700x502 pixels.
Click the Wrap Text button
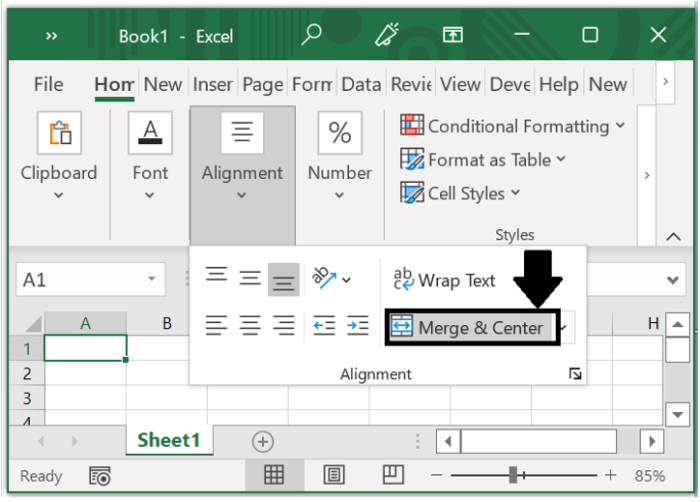click(x=443, y=281)
